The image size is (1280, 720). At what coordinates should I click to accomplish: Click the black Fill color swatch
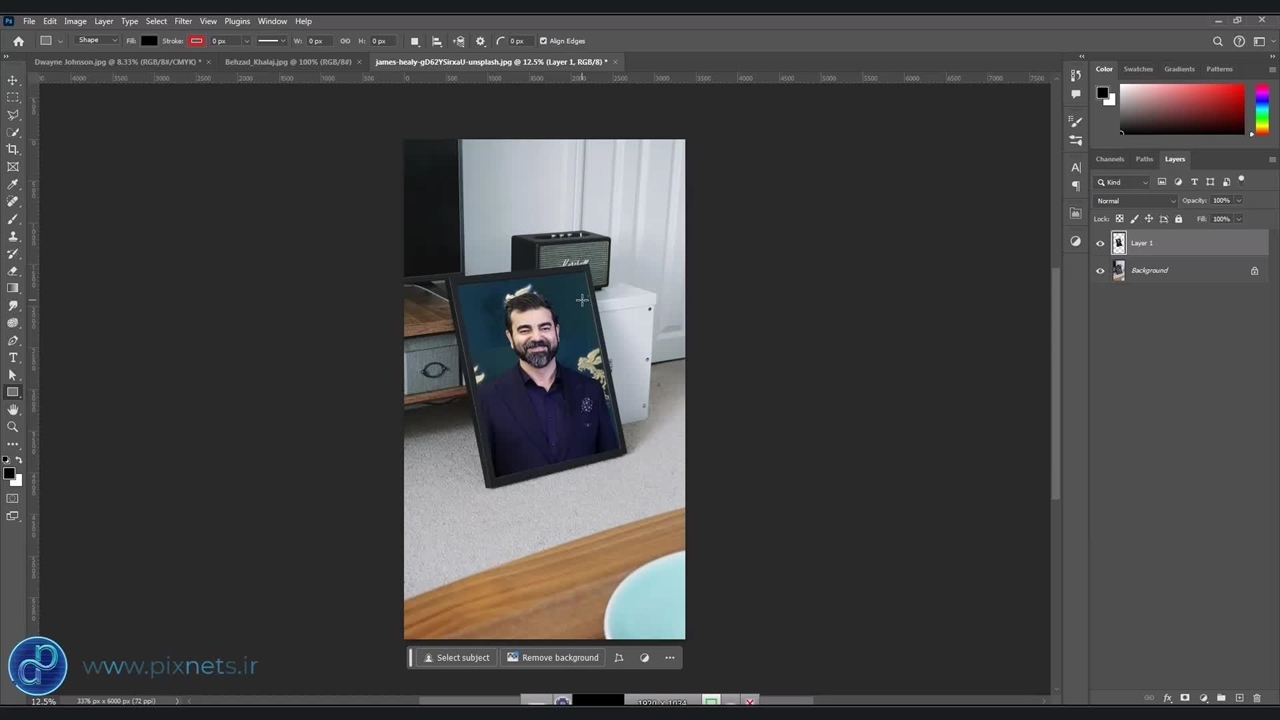[149, 41]
